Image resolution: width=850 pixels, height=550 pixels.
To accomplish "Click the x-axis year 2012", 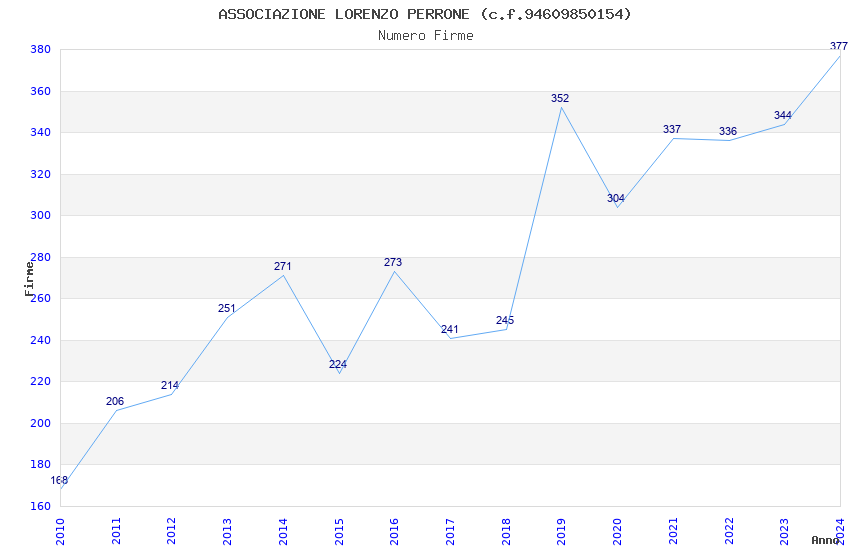I will [x=171, y=531].
